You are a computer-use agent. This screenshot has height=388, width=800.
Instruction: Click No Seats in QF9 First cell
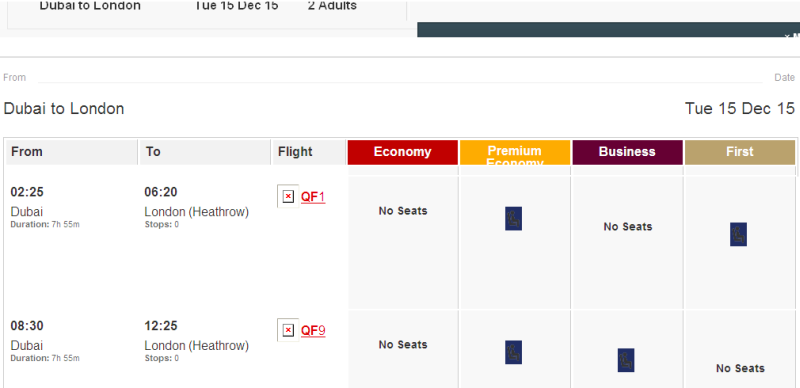[740, 368]
